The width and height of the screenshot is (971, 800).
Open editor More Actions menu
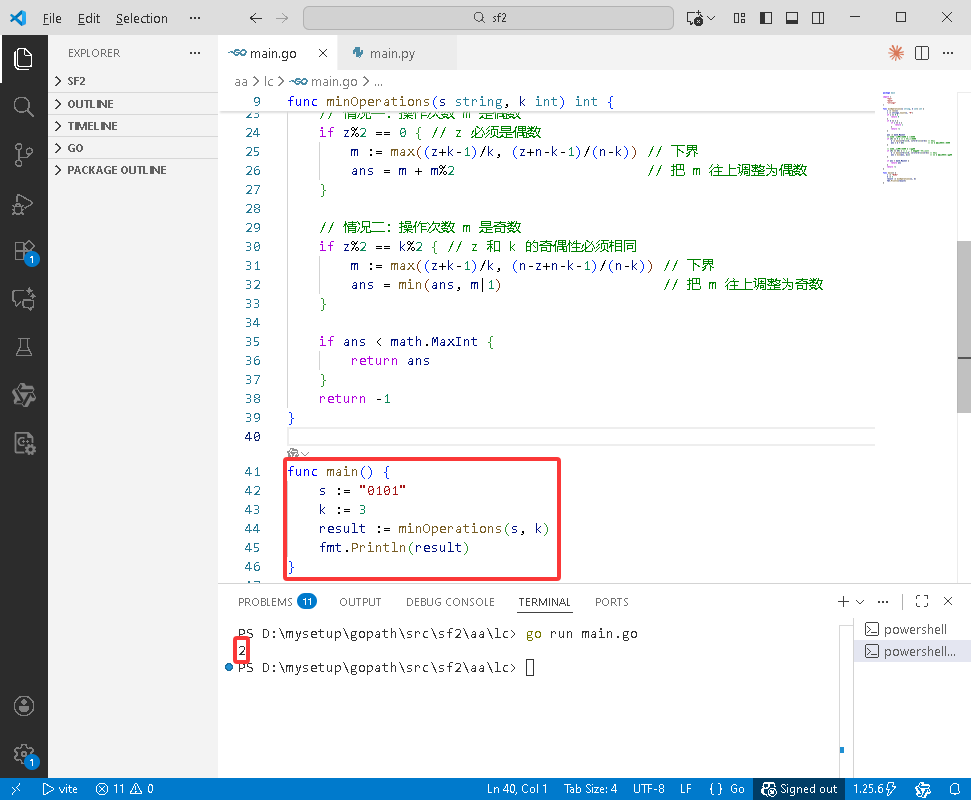(947, 53)
